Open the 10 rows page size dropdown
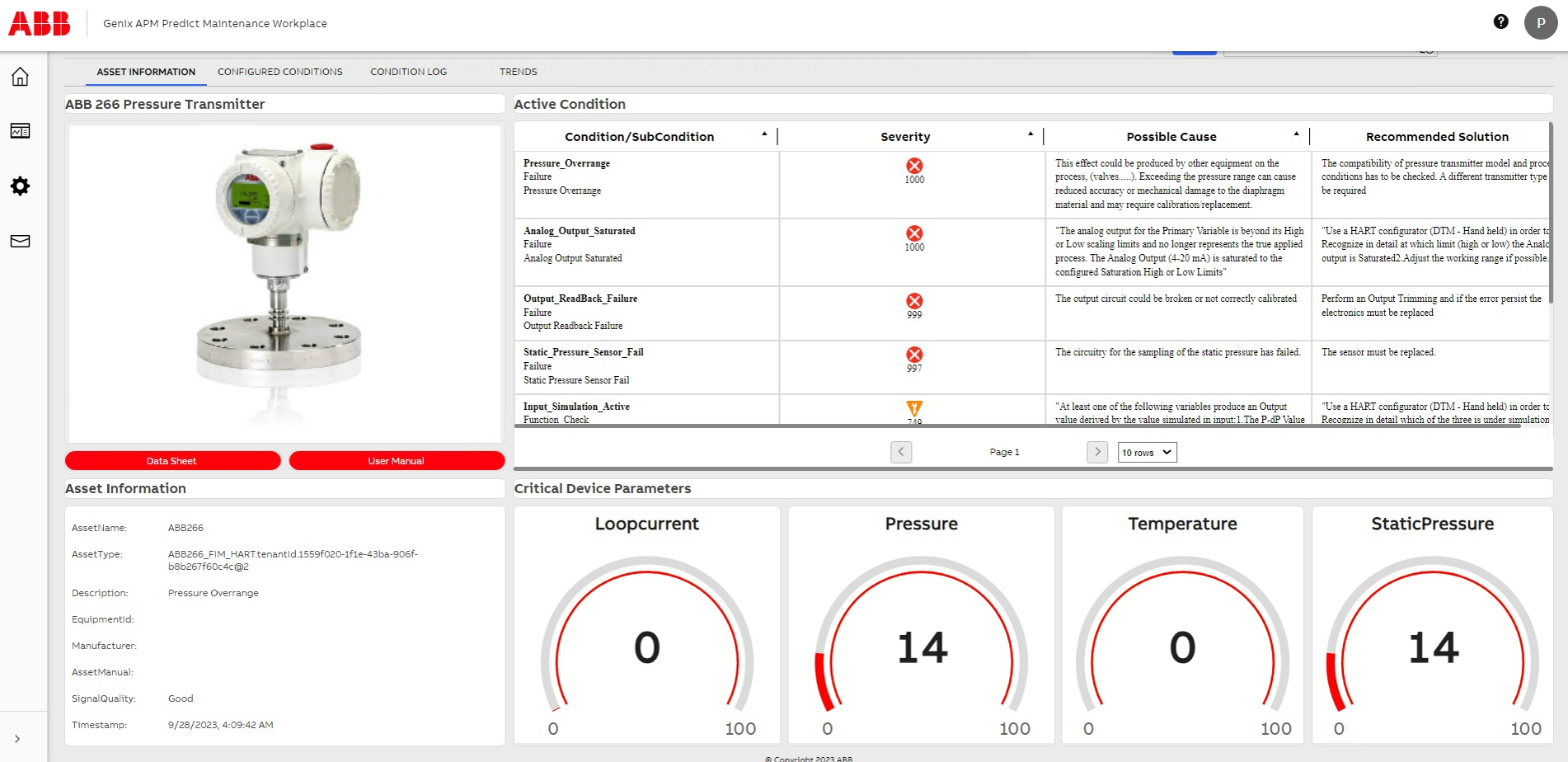Image resolution: width=1568 pixels, height=762 pixels. tap(1147, 452)
